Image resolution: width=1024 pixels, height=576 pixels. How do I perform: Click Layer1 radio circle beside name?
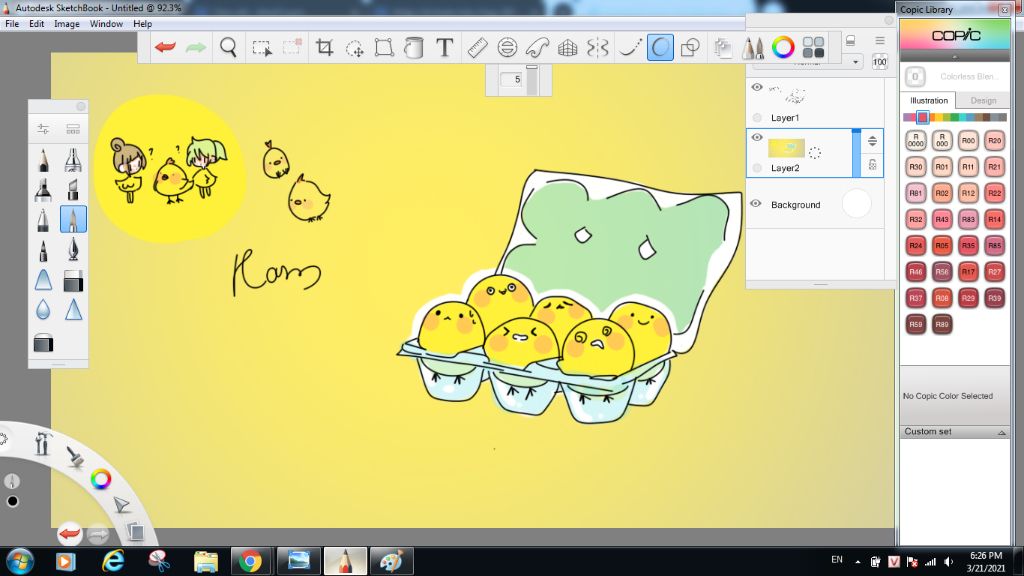click(x=757, y=118)
